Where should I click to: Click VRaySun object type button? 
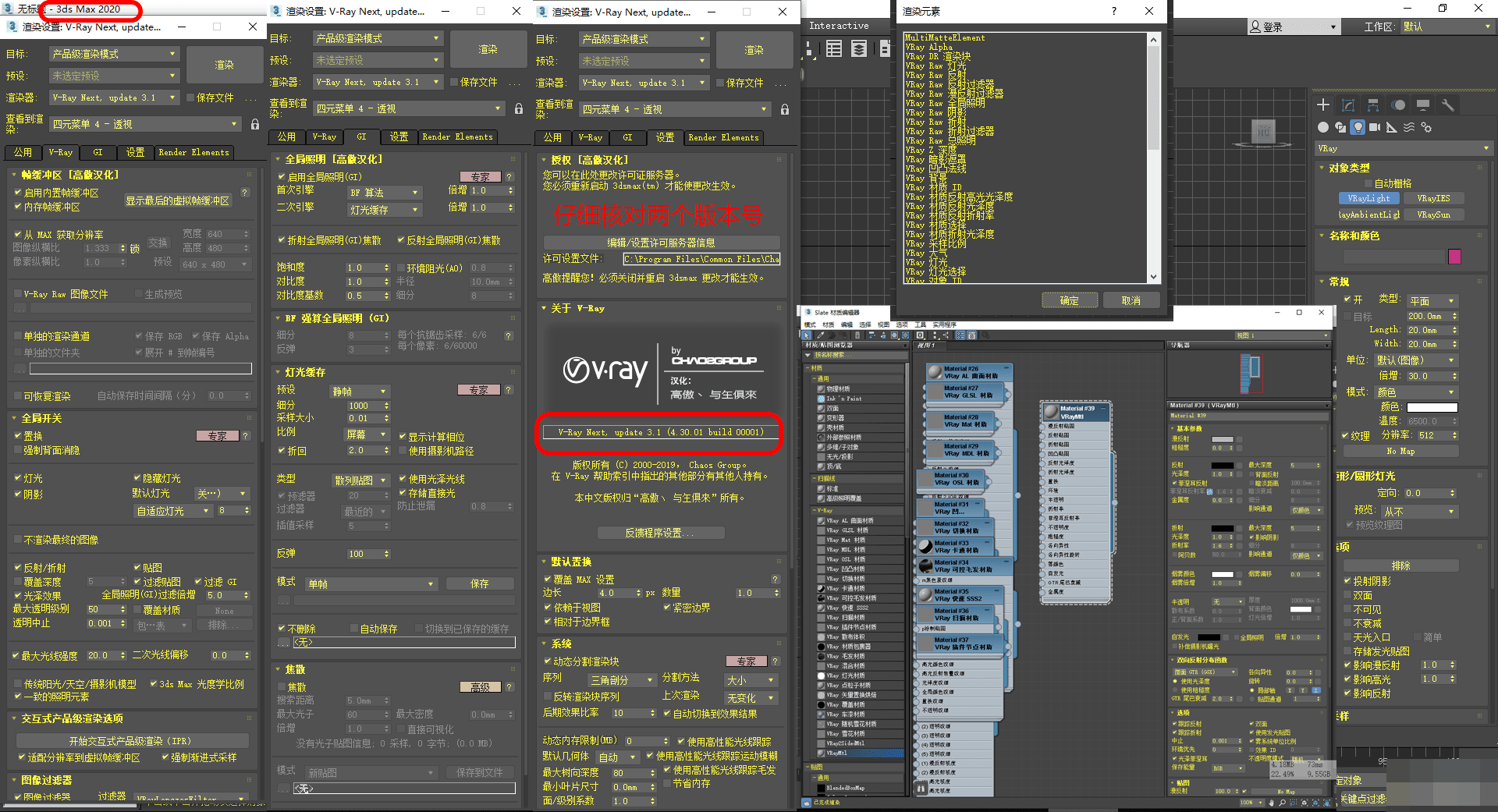[1434, 215]
